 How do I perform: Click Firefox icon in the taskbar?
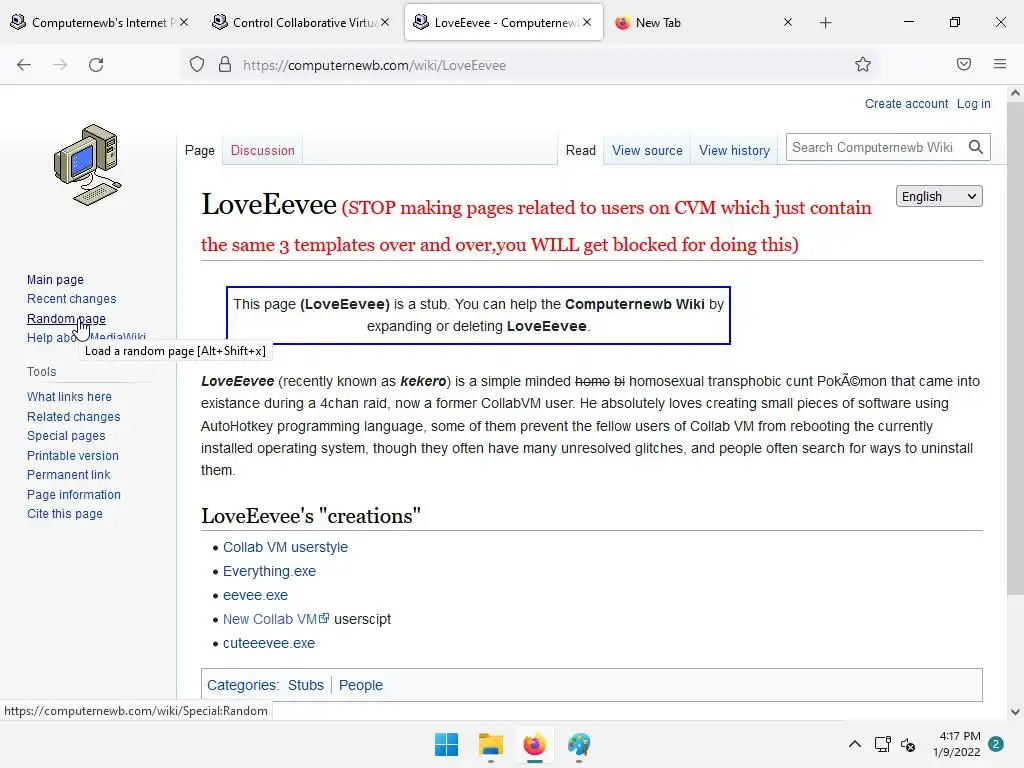tap(534, 744)
